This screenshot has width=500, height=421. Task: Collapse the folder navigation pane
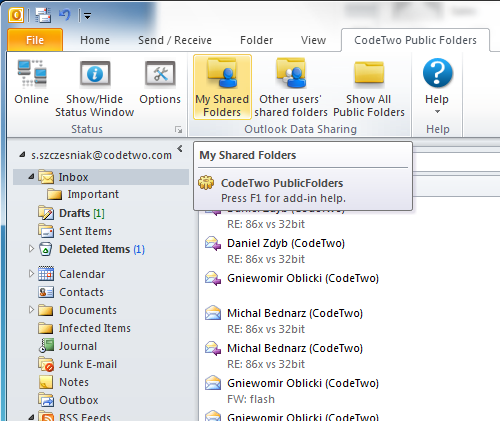pyautogui.click(x=180, y=149)
